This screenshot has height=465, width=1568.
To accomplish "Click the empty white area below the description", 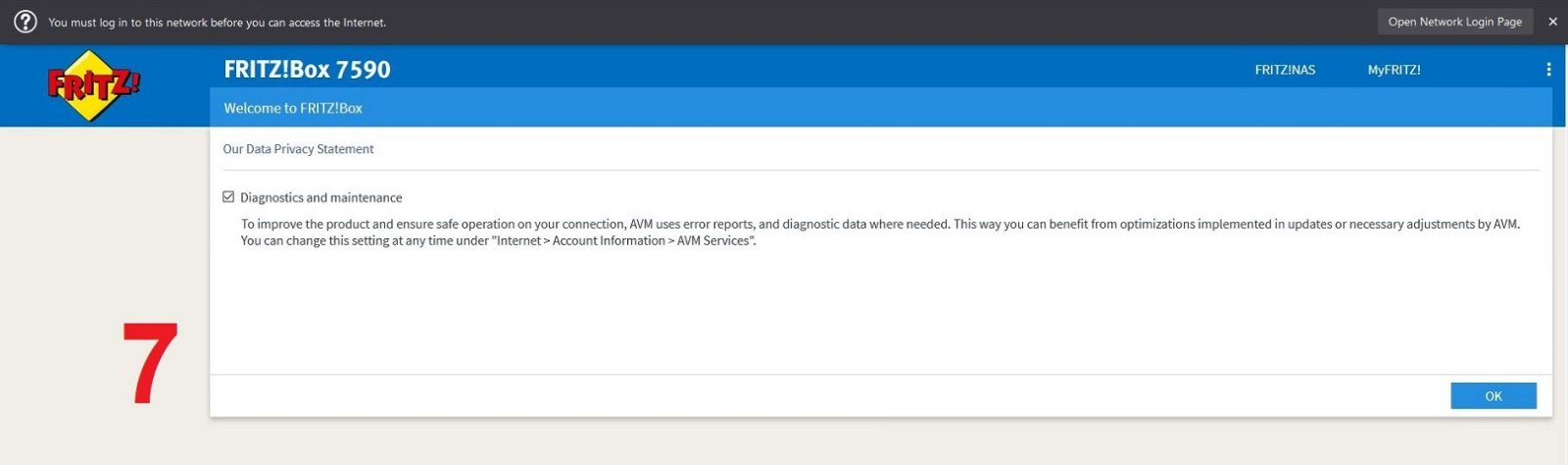I will (881, 312).
